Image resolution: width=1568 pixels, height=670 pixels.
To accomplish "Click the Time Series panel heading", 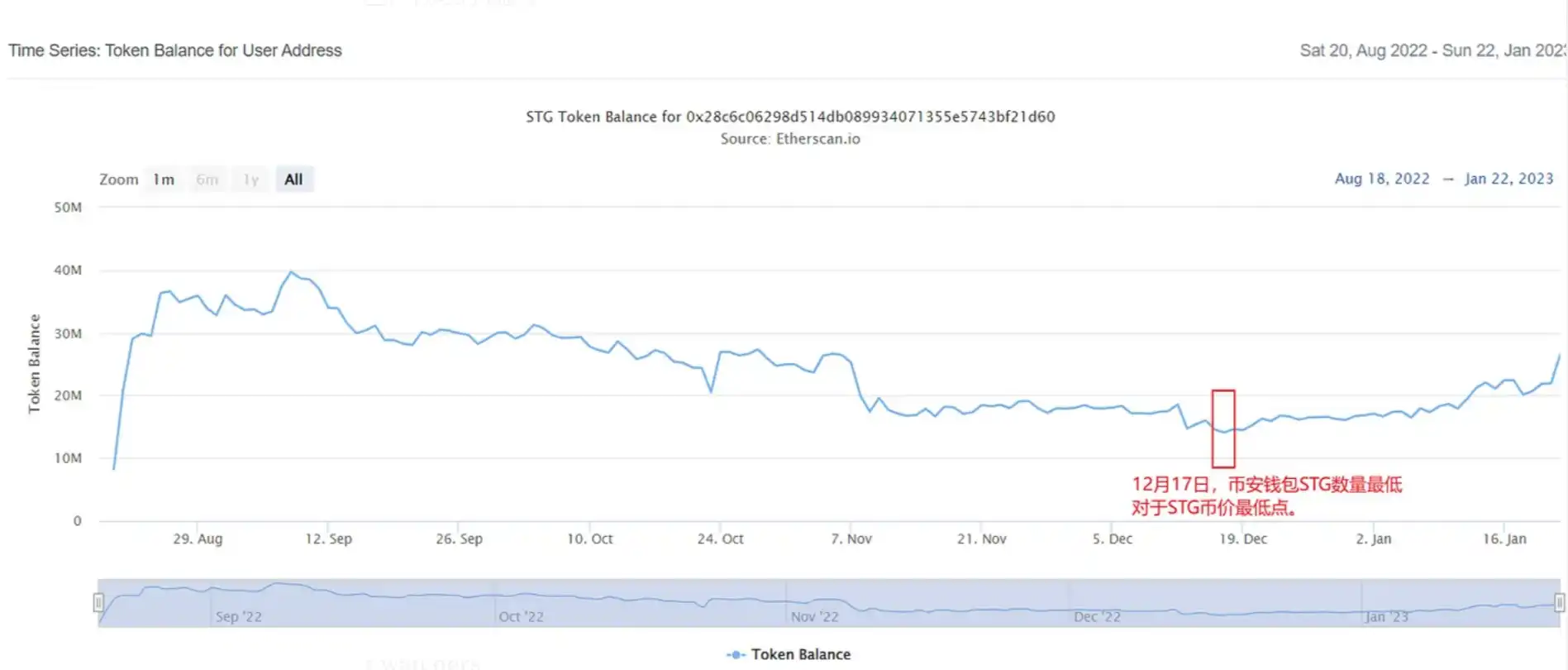I will pos(175,50).
